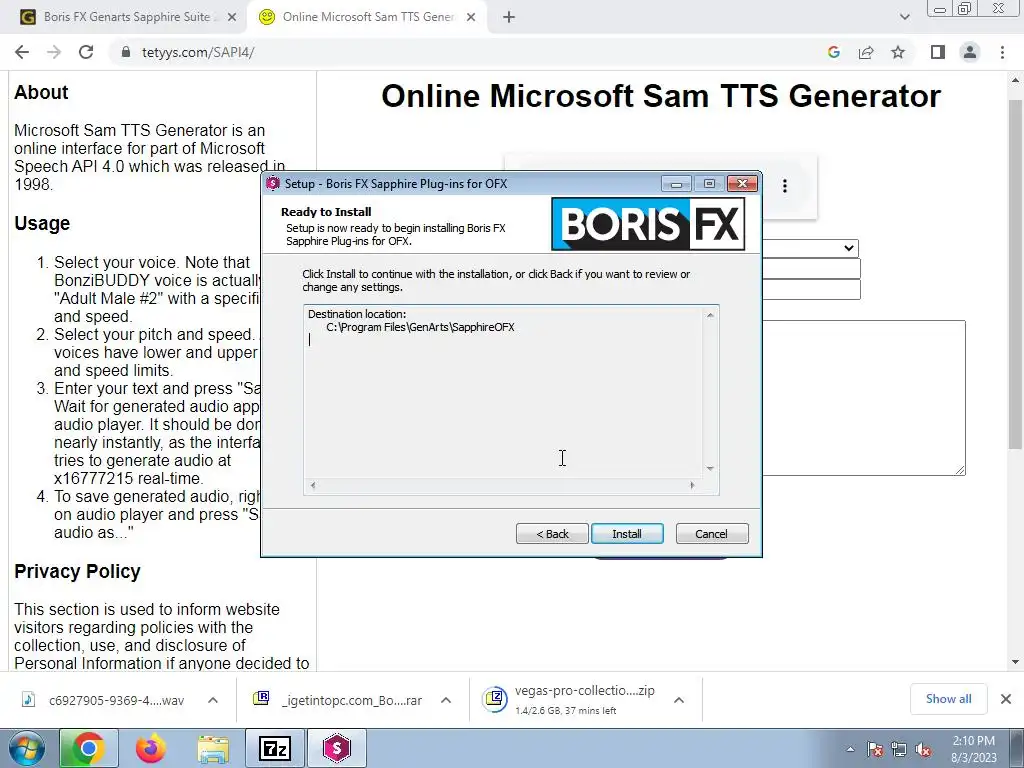Click the Ready to Install heading
1024x768 pixels.
click(x=326, y=212)
